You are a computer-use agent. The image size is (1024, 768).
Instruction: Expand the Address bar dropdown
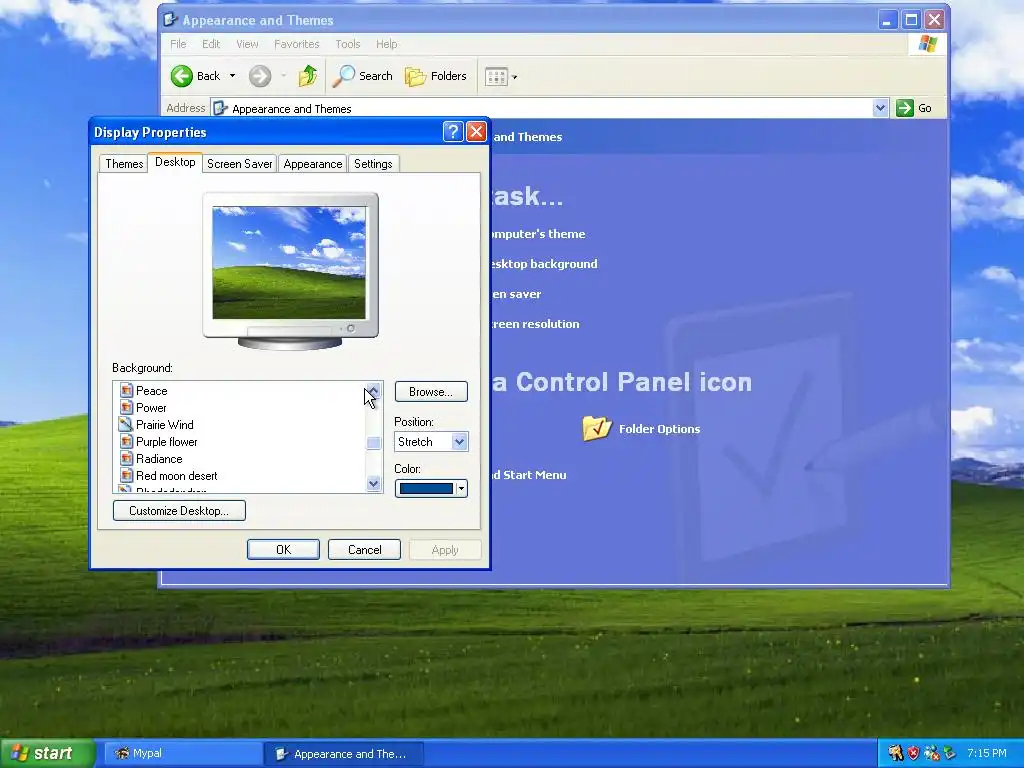(x=880, y=108)
